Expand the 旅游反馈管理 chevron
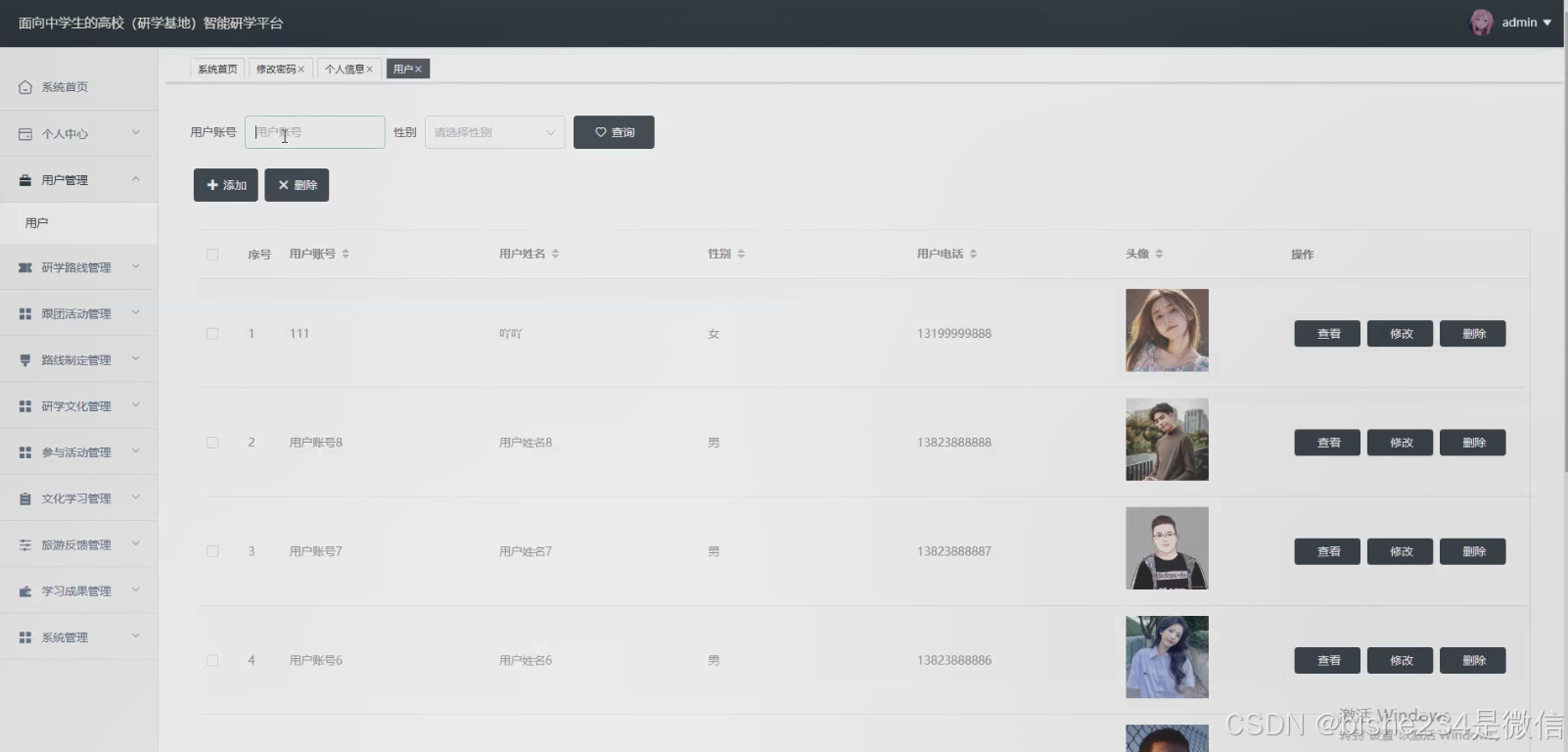Image resolution: width=1568 pixels, height=752 pixels. coord(136,544)
